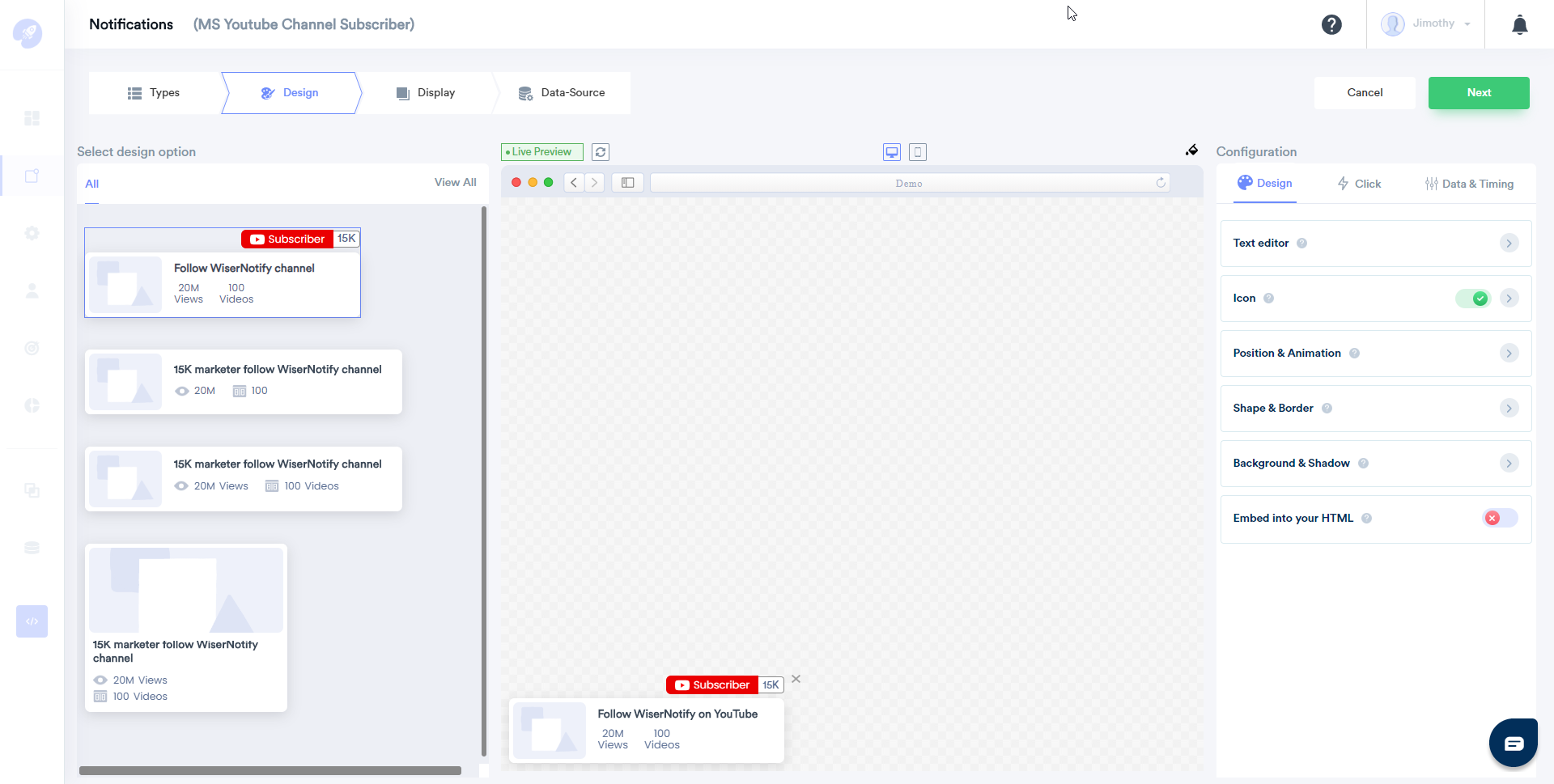Click the View All link
The image size is (1554, 784).
455,182
